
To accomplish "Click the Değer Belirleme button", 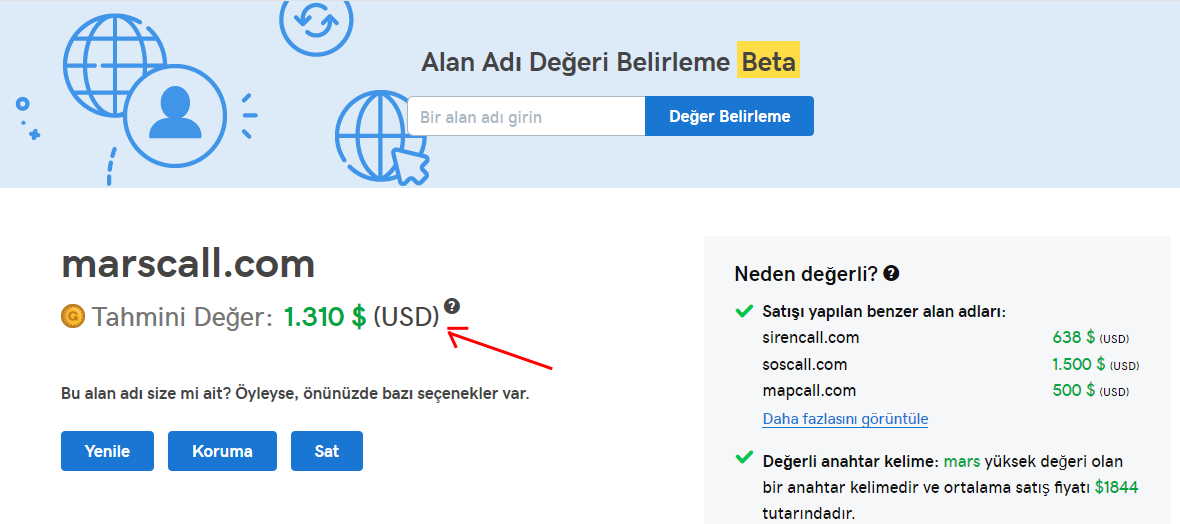I will pyautogui.click(x=729, y=116).
